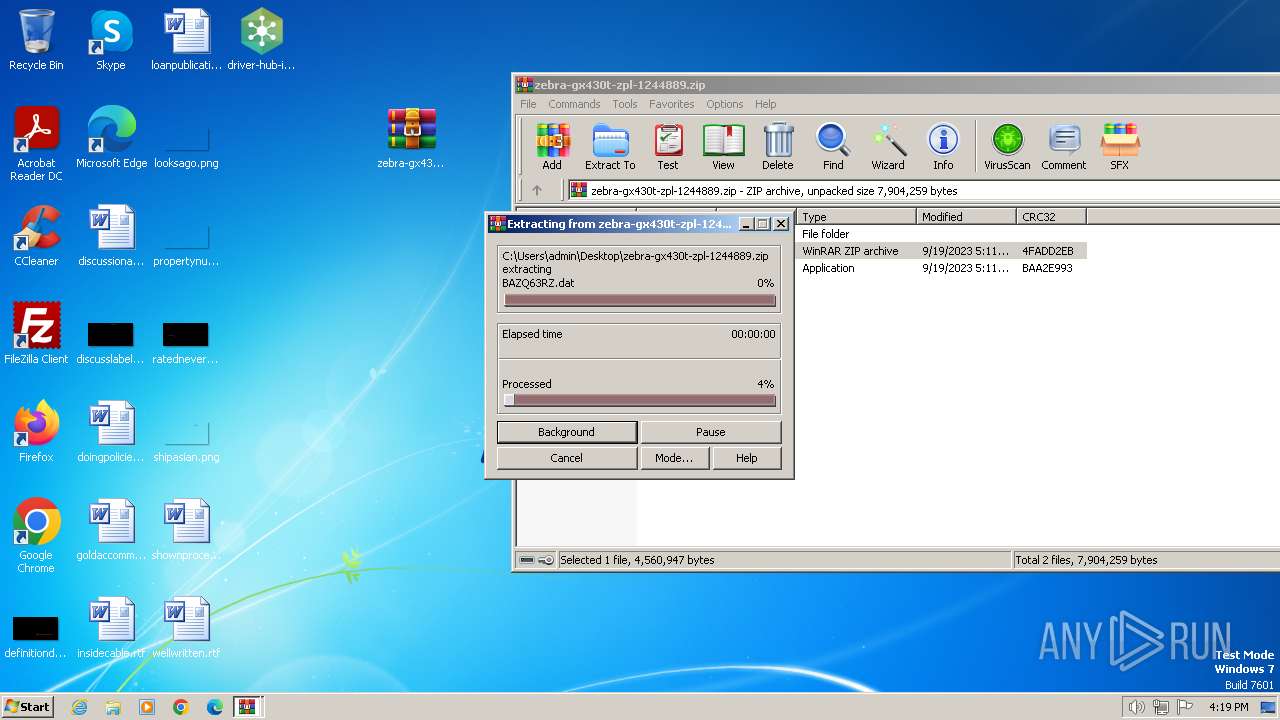Launch FileZilla Client desktop icon
The height and width of the screenshot is (720, 1280).
(x=36, y=334)
